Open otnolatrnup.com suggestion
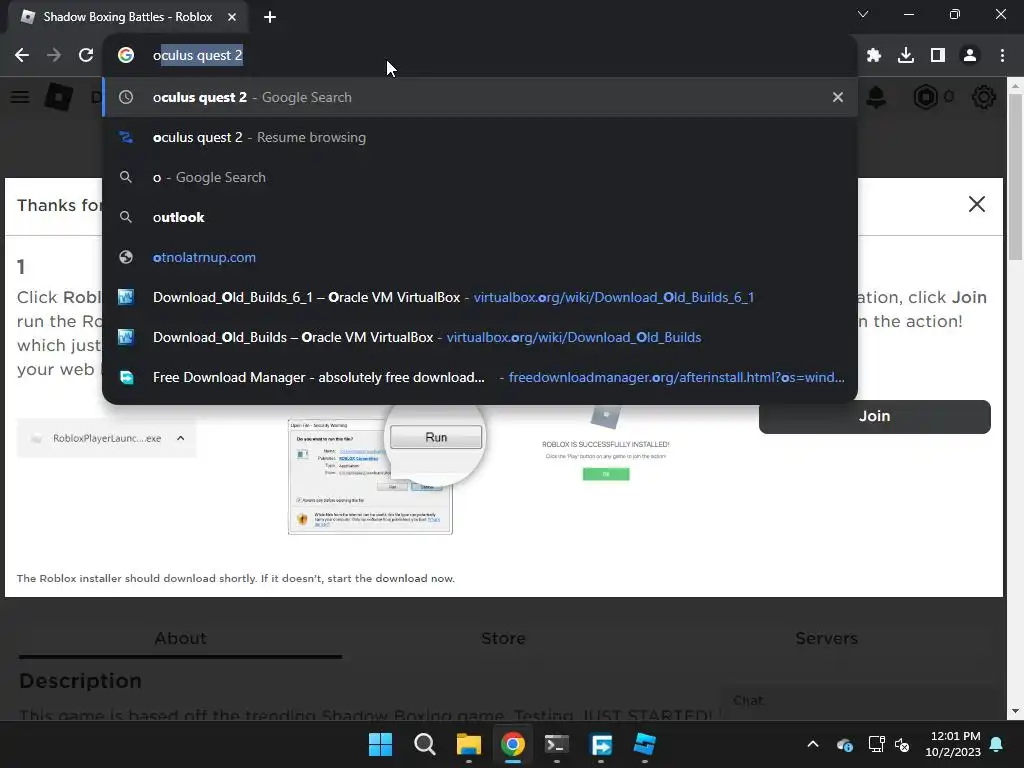 click(x=480, y=257)
